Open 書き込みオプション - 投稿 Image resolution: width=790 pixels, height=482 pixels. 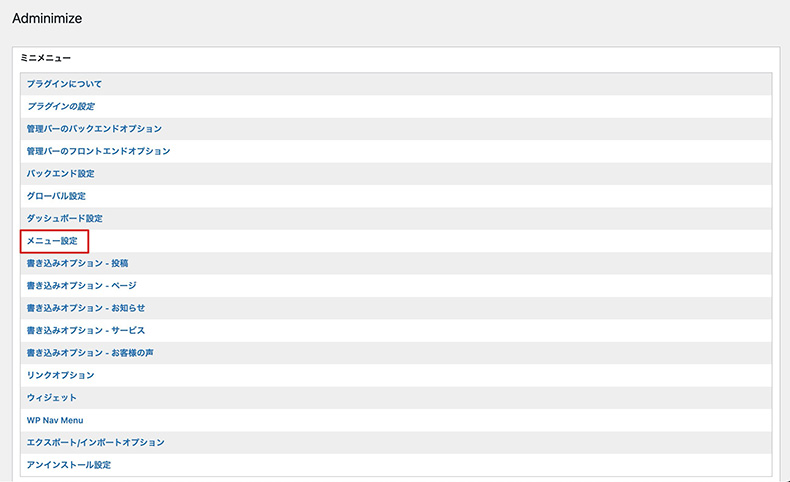point(77,263)
